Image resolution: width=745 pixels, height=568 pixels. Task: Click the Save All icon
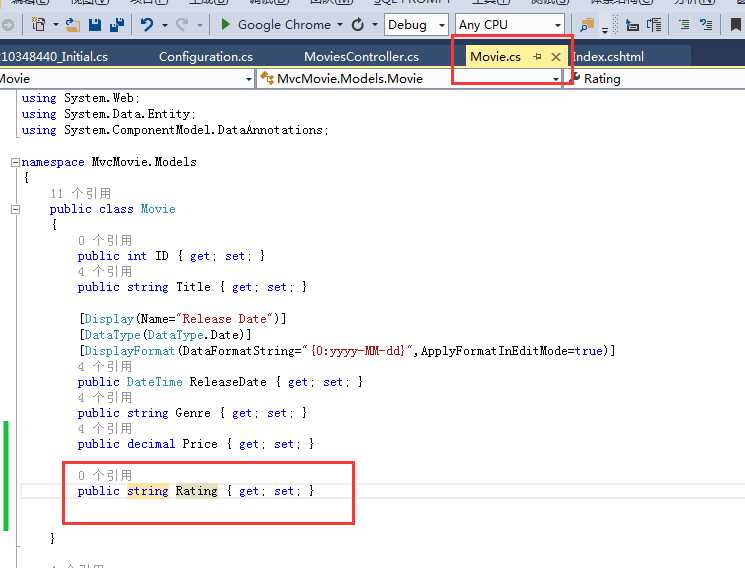117,24
